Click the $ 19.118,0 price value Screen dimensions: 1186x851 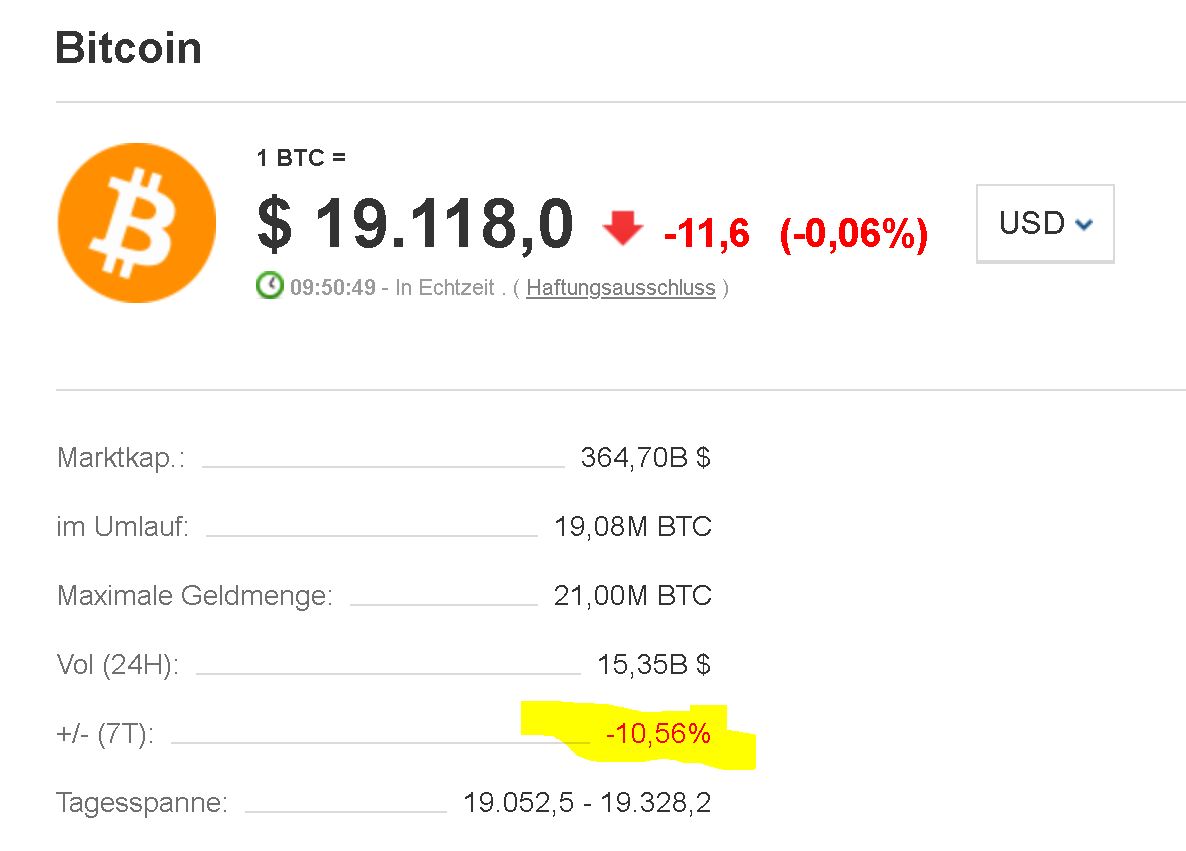tap(415, 224)
